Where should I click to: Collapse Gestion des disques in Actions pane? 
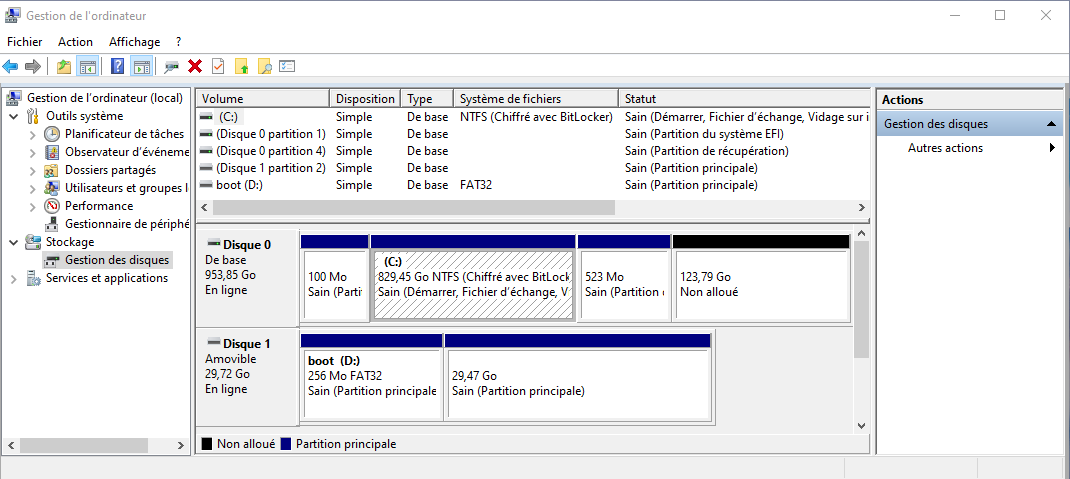click(x=1051, y=124)
